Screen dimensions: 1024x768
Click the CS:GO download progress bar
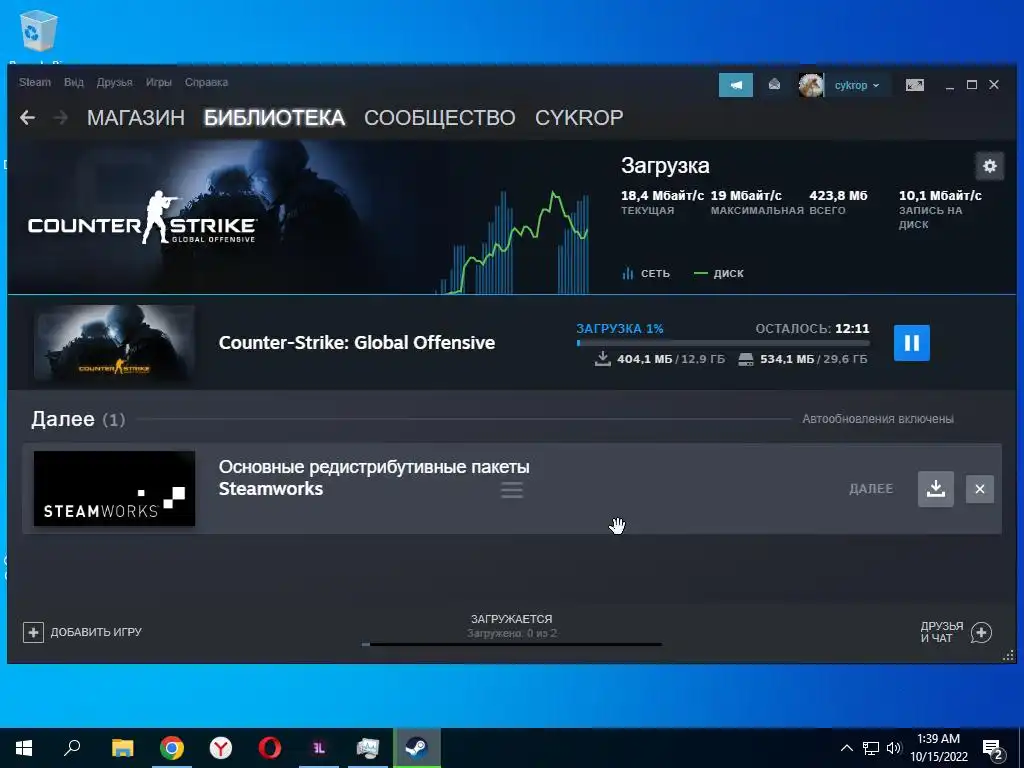[723, 343]
